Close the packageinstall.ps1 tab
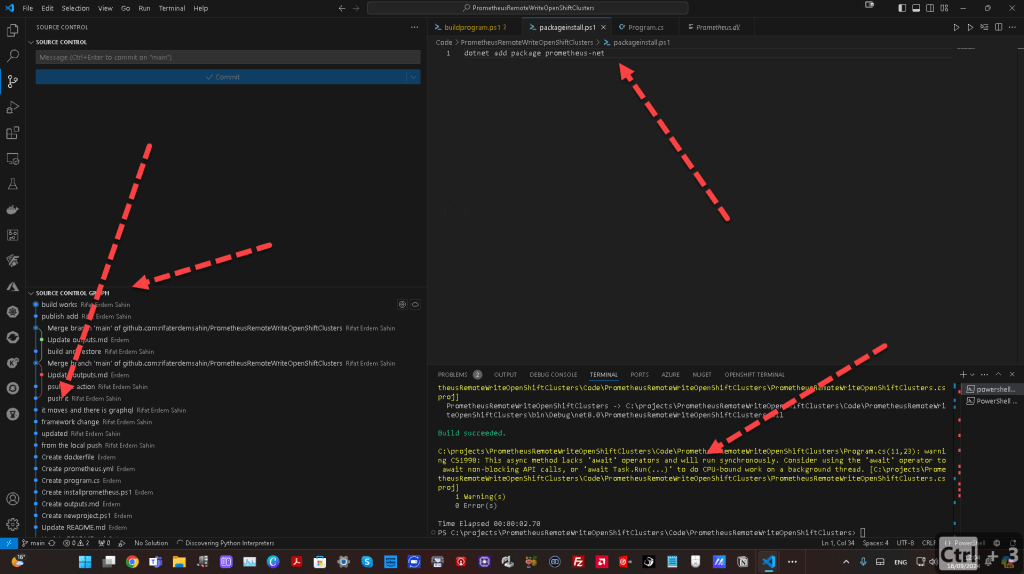This screenshot has width=1024, height=574. [x=603, y=27]
